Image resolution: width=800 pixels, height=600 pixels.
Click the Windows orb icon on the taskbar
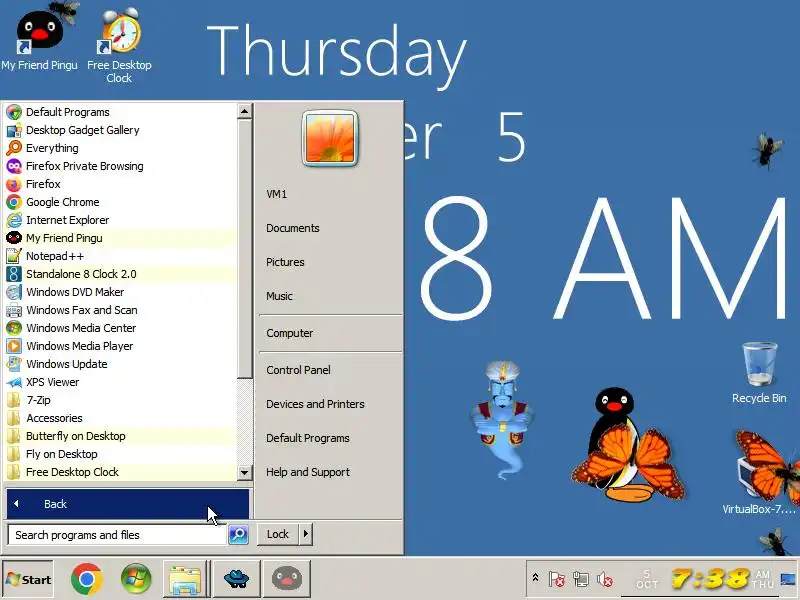click(x=136, y=579)
